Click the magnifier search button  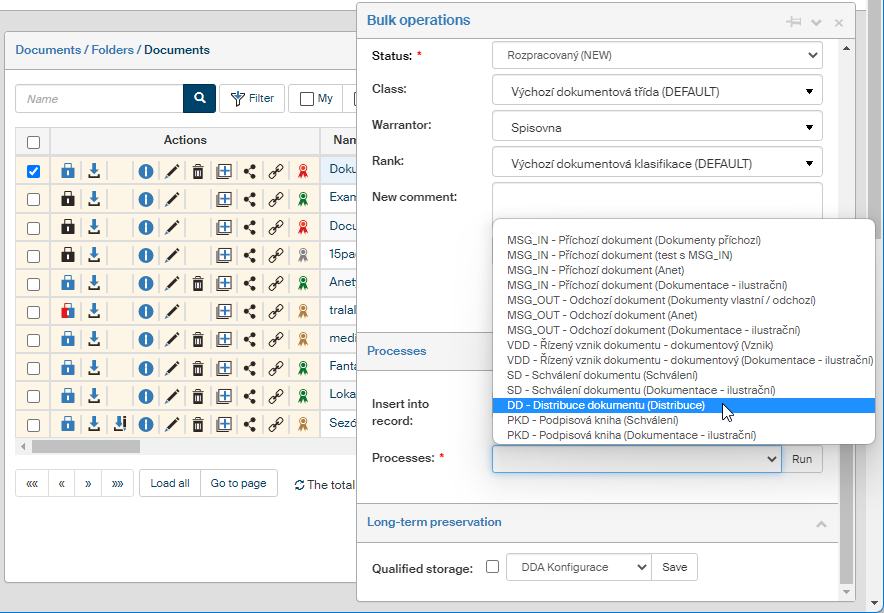pos(199,99)
